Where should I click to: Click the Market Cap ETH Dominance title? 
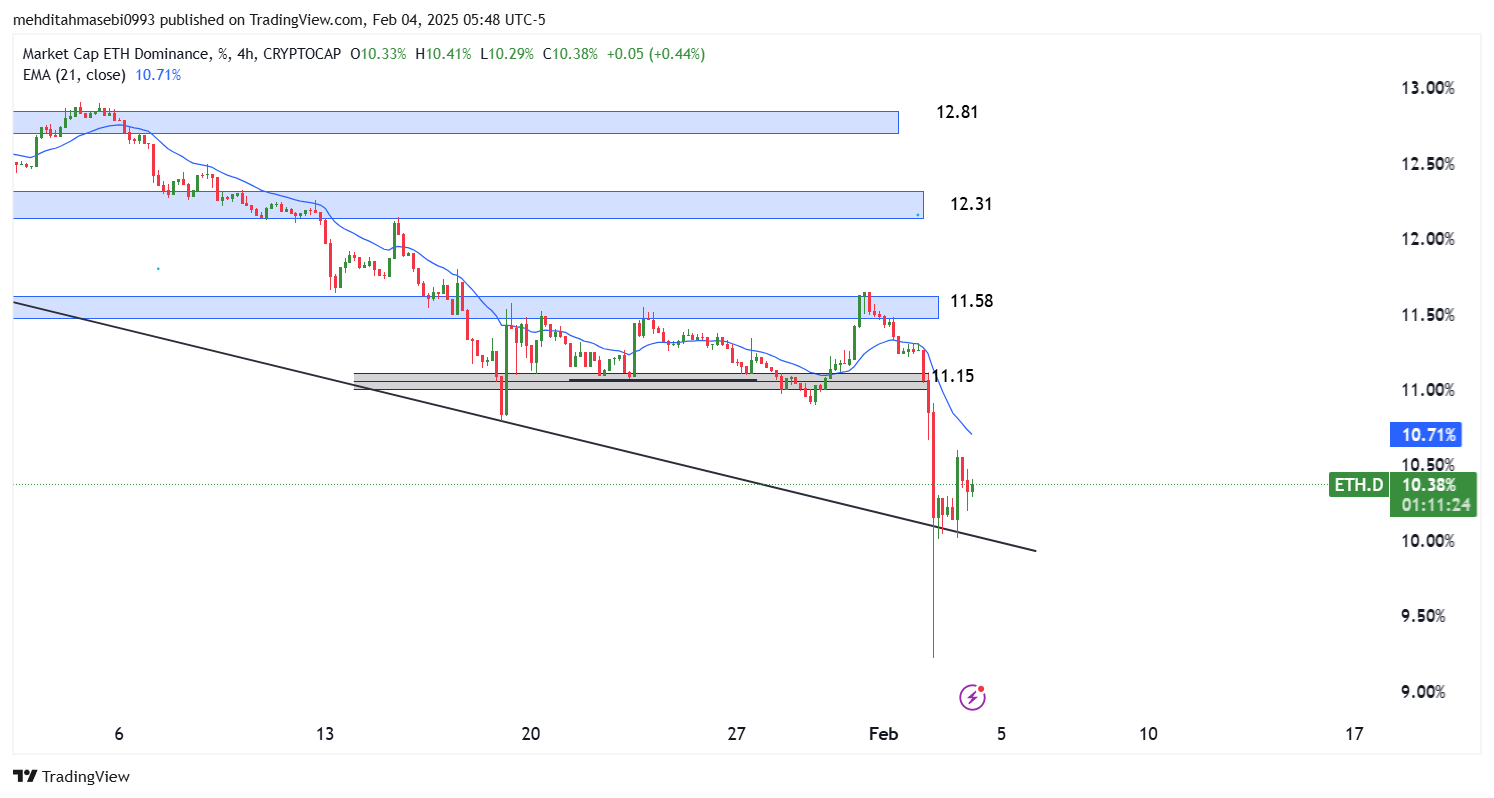coord(118,54)
